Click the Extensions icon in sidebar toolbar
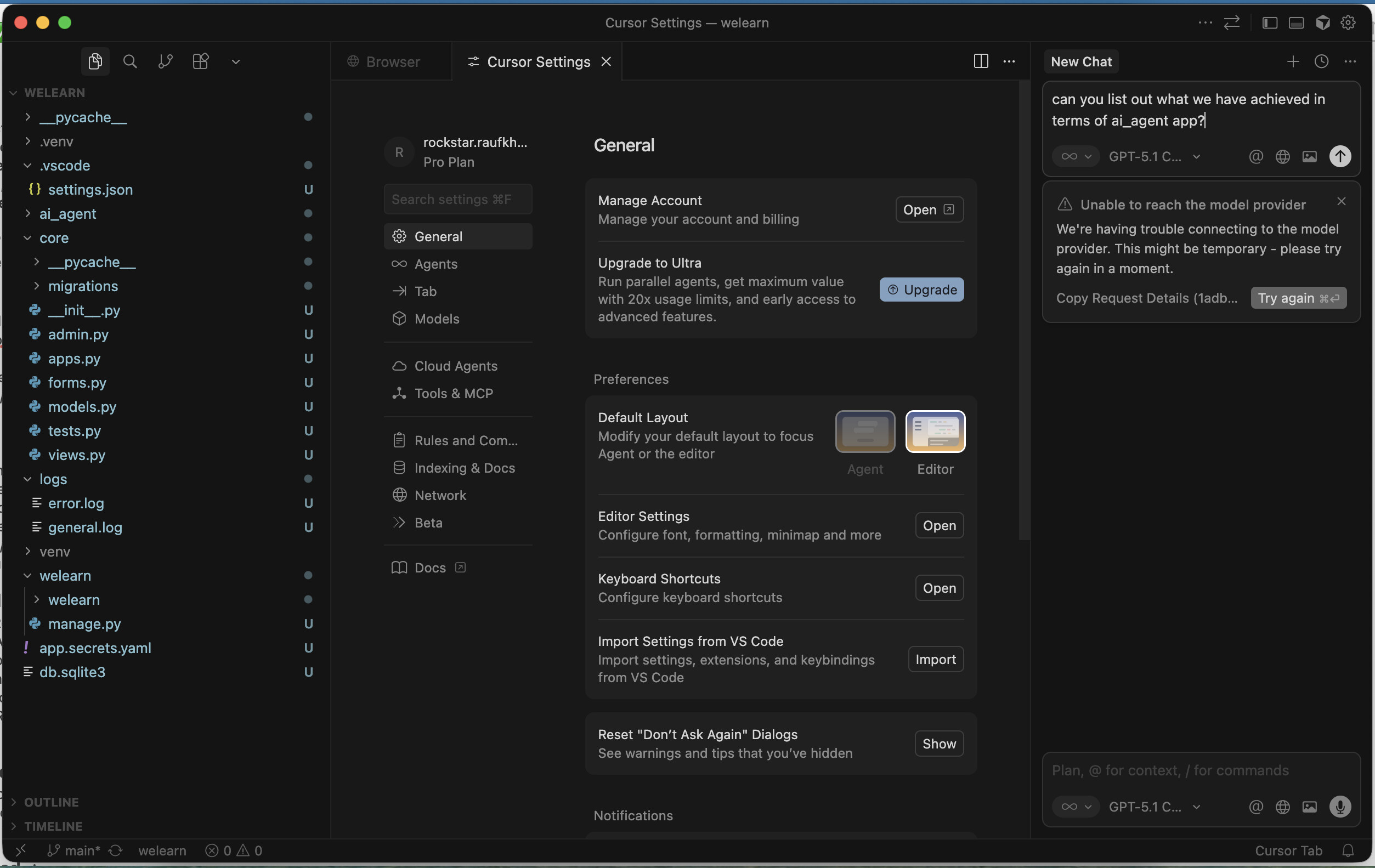Screen dimensions: 1375x868 pyautogui.click(x=200, y=61)
